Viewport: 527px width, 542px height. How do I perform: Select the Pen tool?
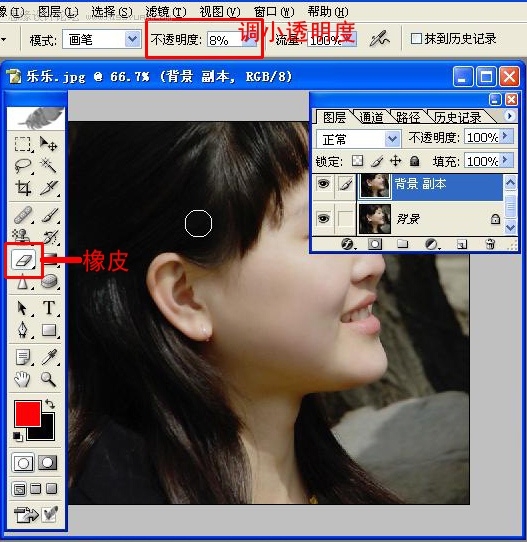(22, 330)
